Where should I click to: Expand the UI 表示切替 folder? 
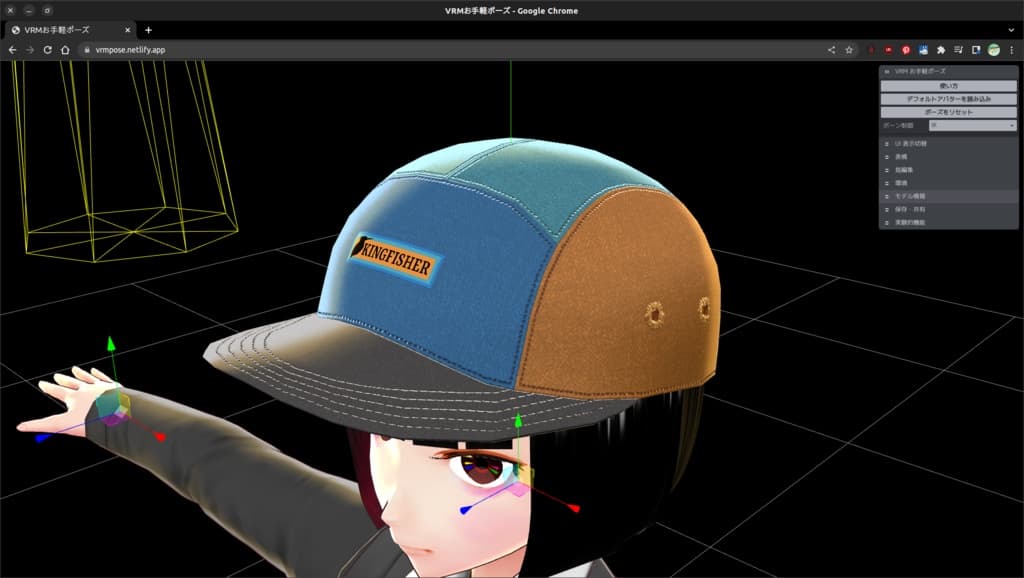[948, 144]
